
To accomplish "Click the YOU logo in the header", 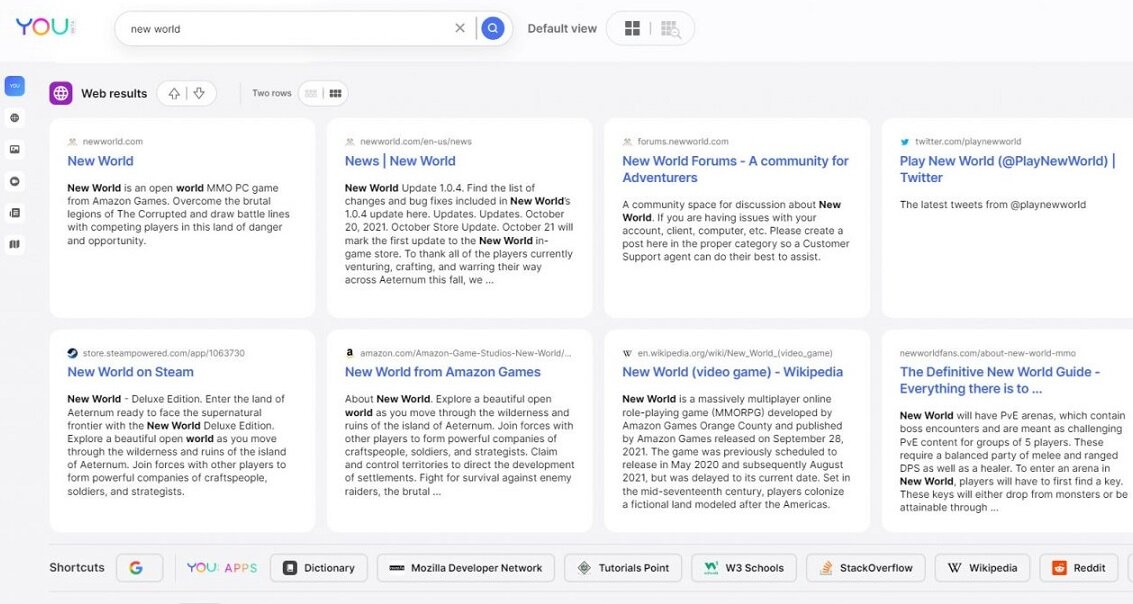I will point(45,27).
